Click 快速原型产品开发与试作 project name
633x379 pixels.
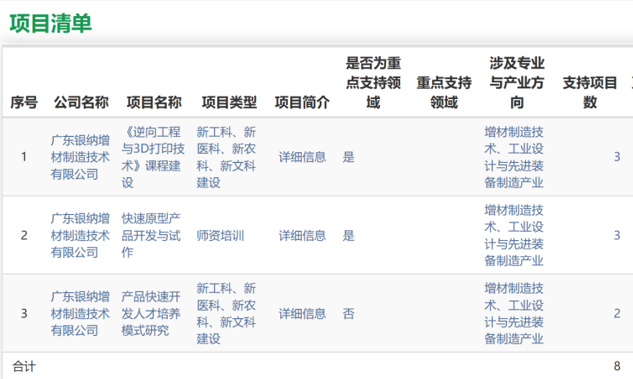[151, 235]
